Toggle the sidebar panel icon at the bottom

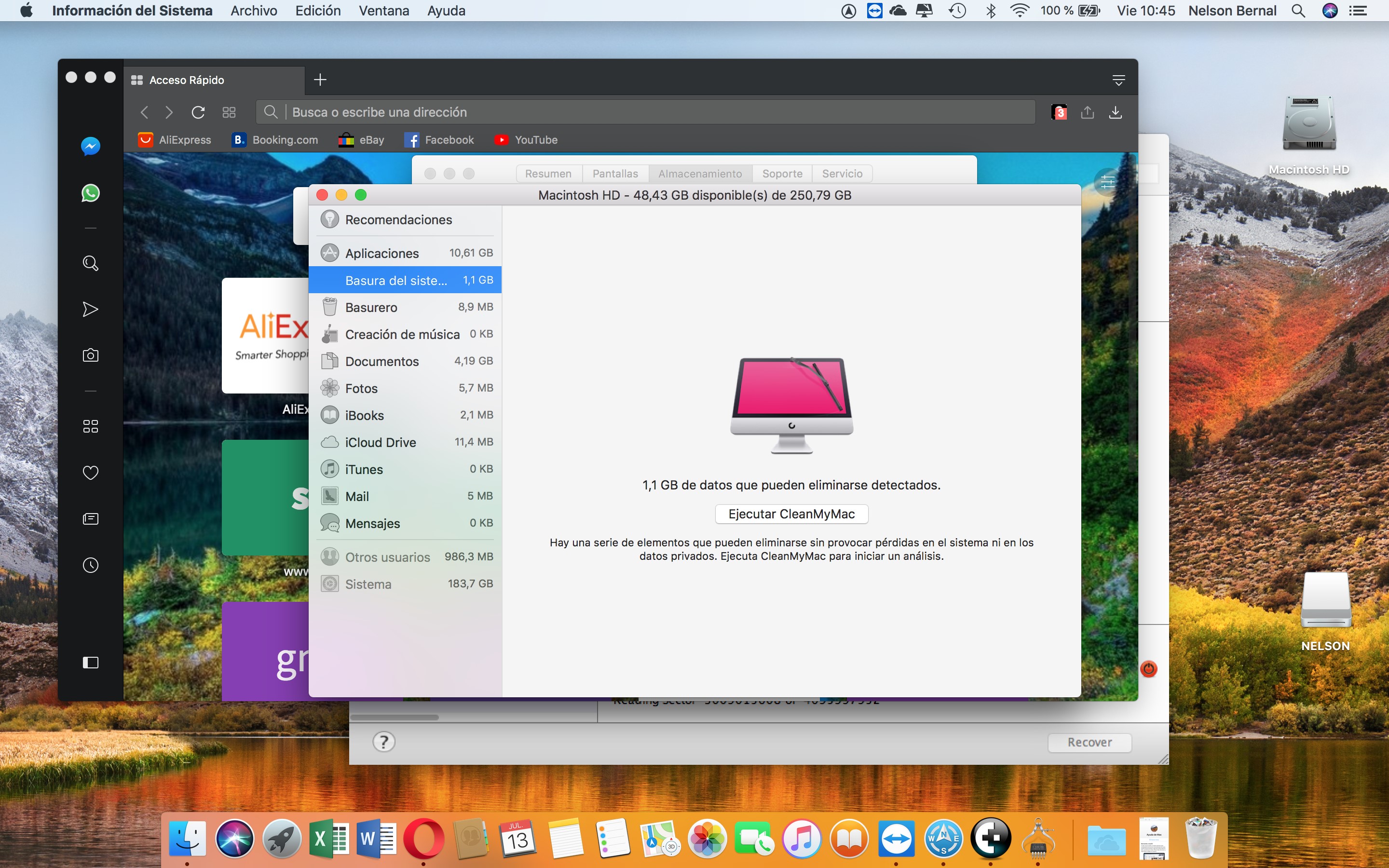coord(90,663)
